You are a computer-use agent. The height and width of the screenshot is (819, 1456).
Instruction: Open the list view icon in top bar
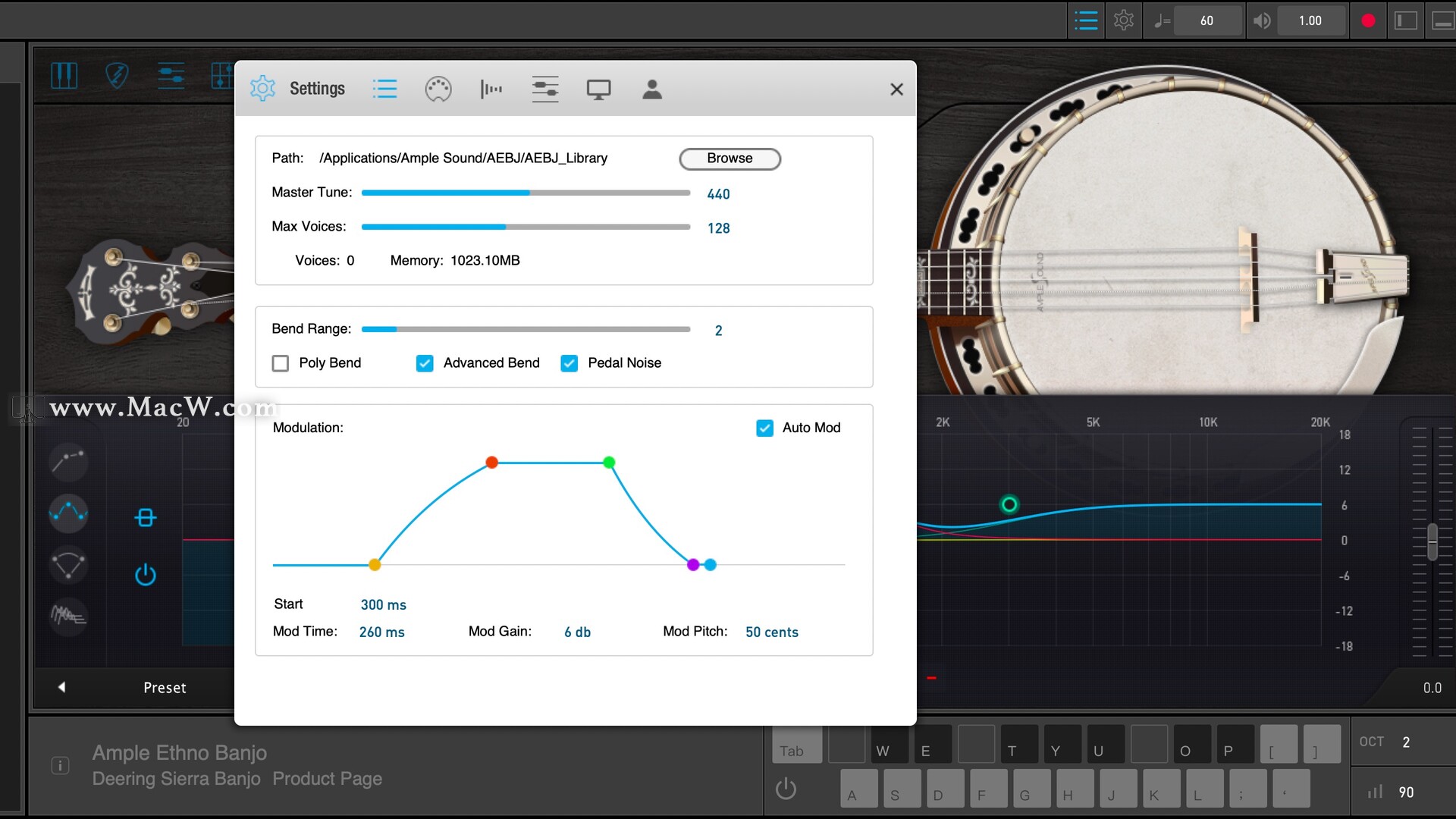(1086, 20)
